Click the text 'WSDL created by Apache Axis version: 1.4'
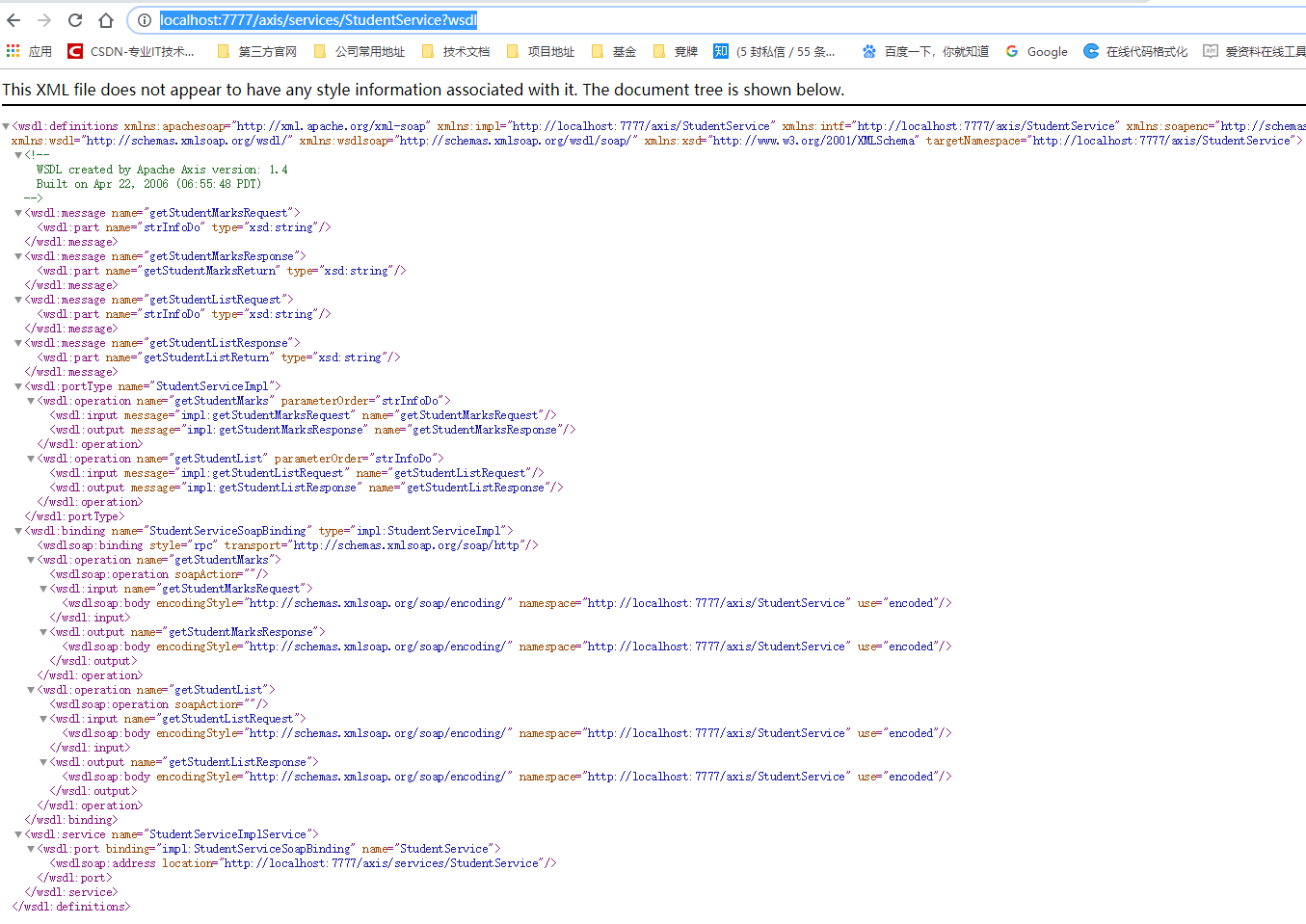The width and height of the screenshot is (1306, 924). (162, 170)
